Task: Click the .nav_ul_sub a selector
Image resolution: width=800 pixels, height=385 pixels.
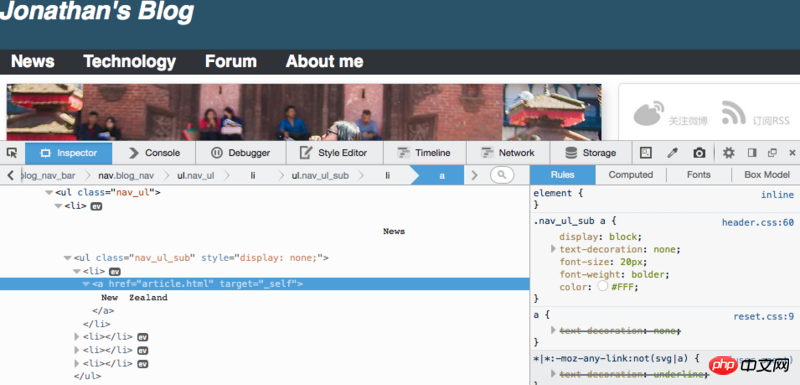Action: point(571,222)
